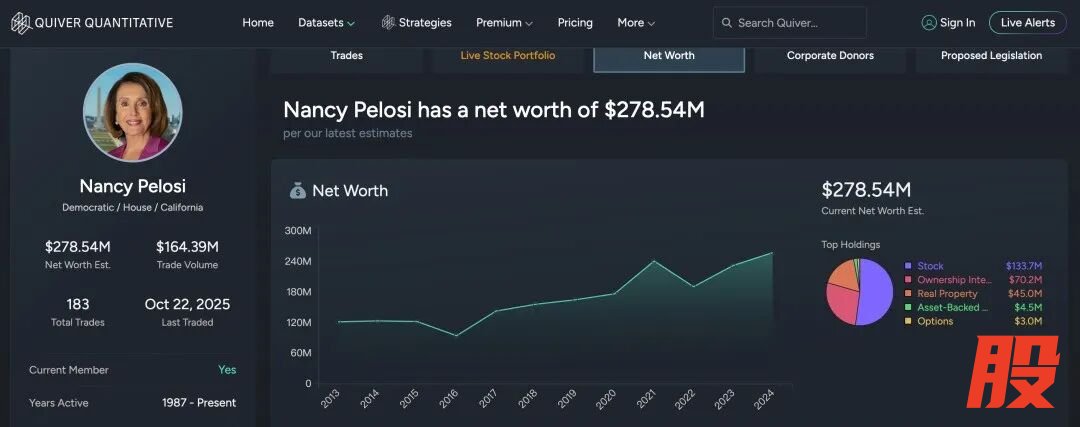Click the Strategies icon in navbar
This screenshot has width=1080, height=427.
pos(388,23)
